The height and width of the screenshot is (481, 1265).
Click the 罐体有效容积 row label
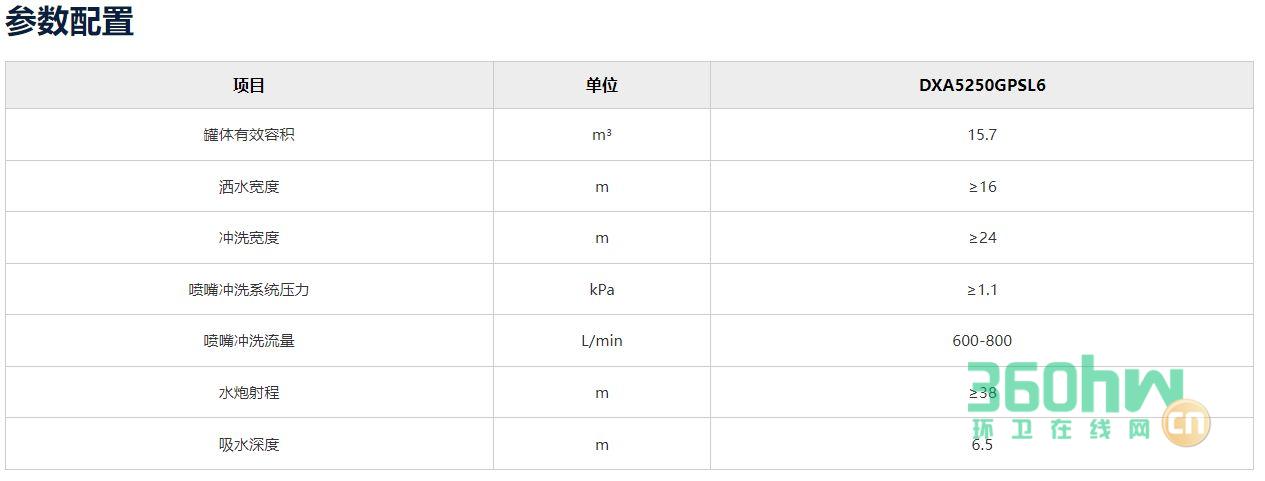coord(249,135)
